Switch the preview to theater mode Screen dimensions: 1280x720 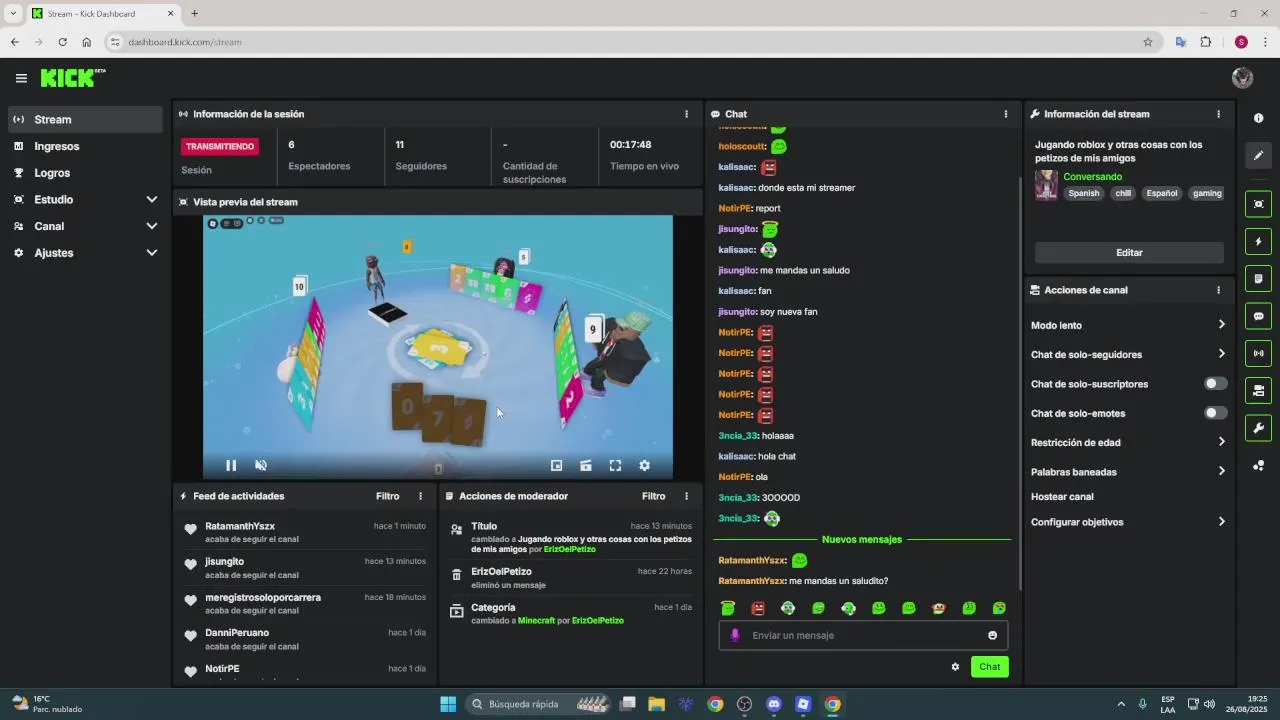(586, 465)
